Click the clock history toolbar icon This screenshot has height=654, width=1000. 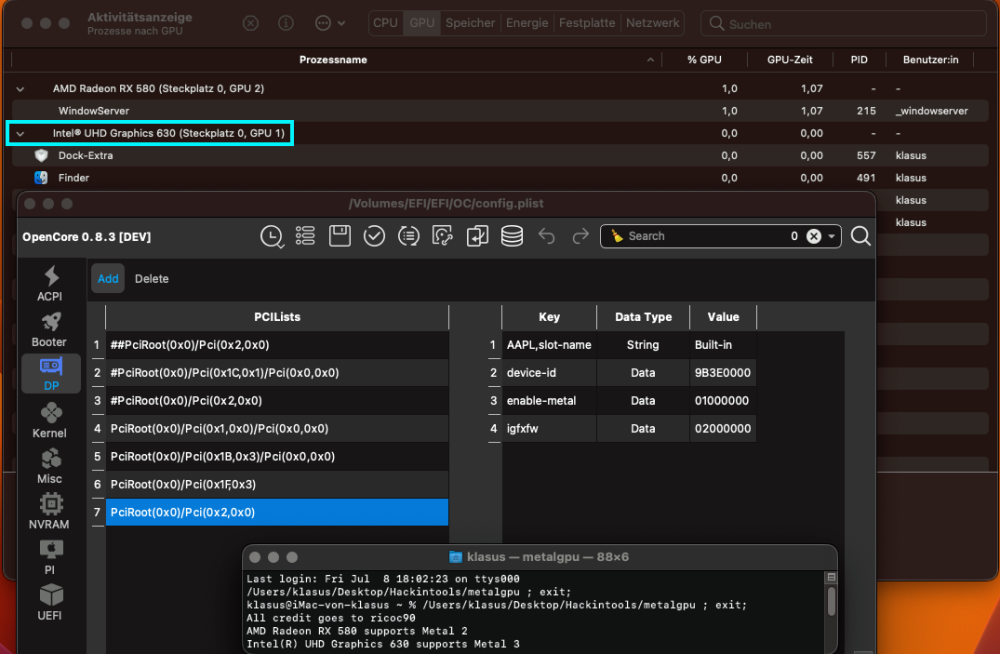click(272, 237)
